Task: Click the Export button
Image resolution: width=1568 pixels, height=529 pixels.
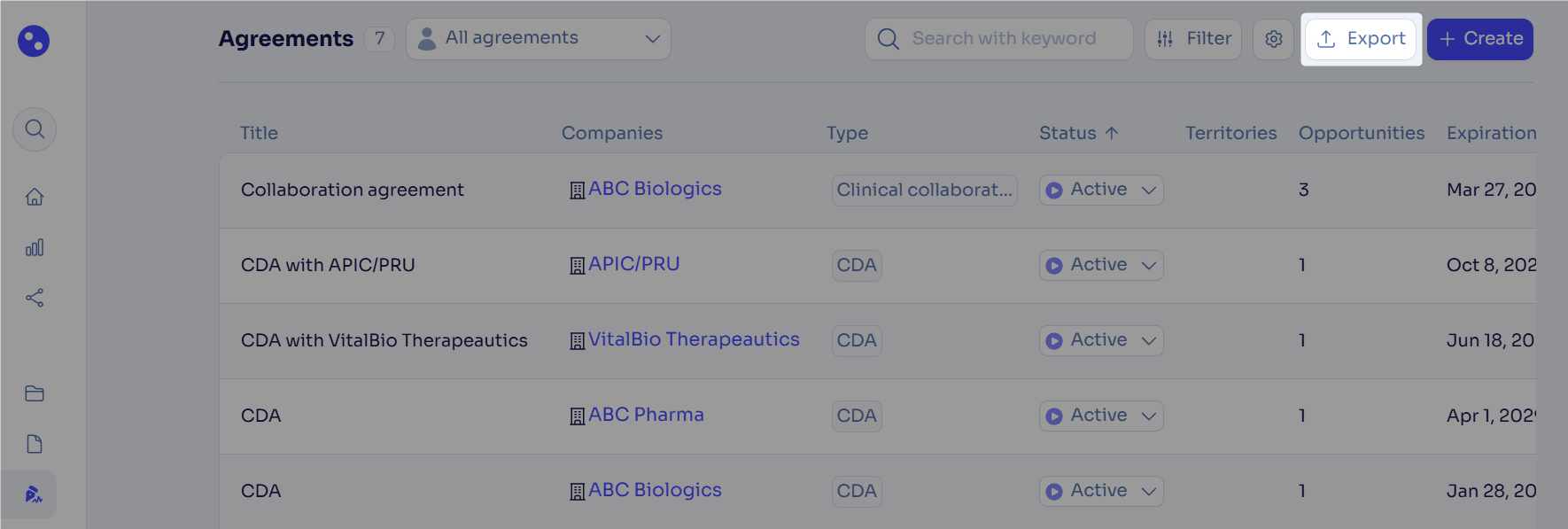Action: [1362, 39]
